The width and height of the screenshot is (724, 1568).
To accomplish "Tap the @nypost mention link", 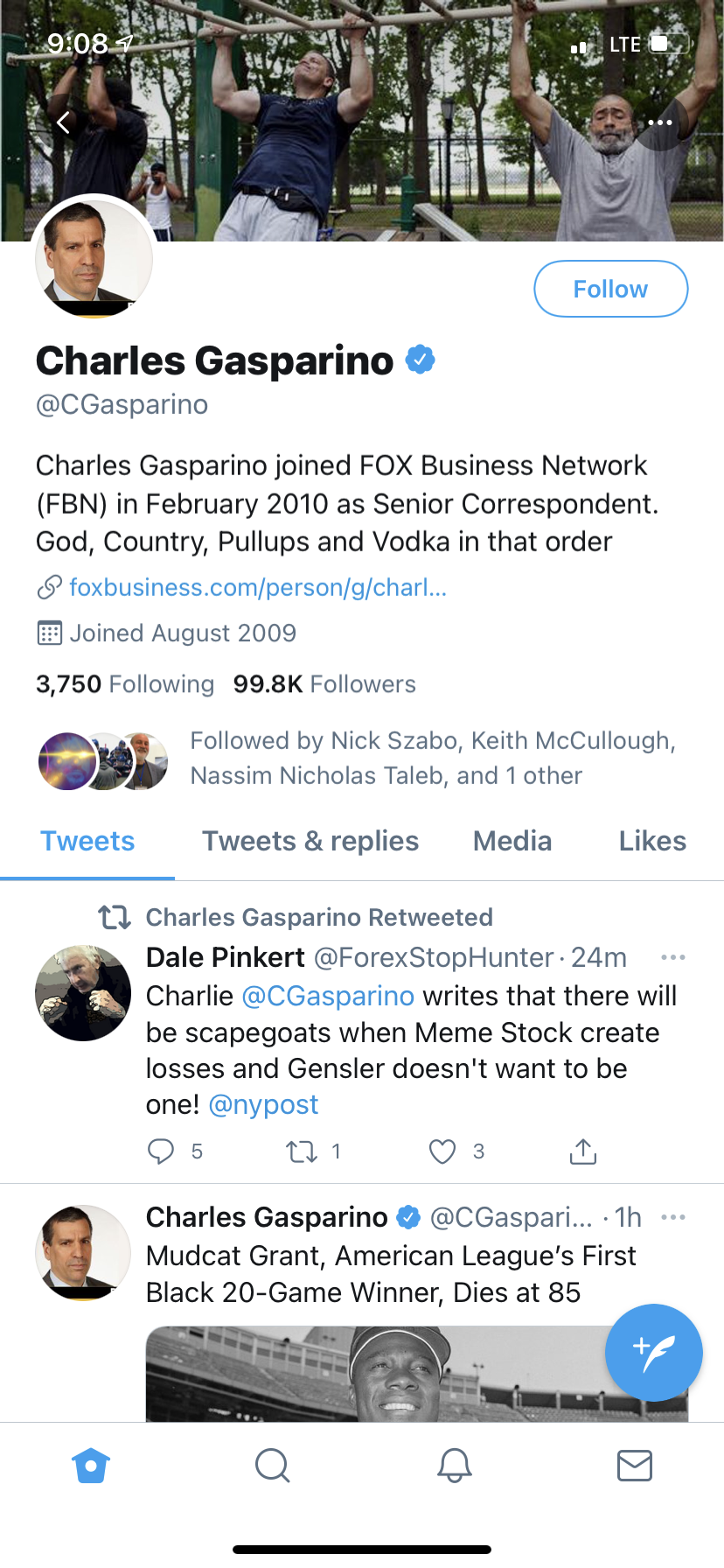I will 263,1104.
